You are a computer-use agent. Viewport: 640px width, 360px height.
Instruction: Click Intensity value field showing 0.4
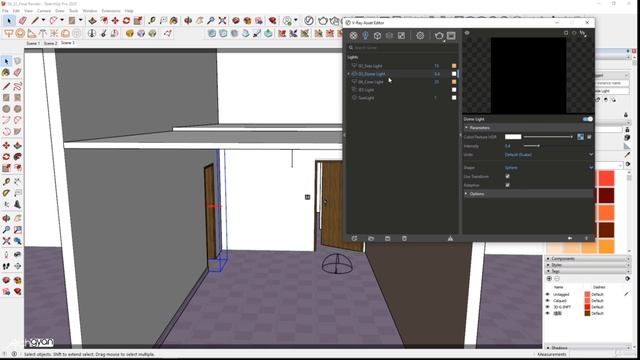point(508,146)
